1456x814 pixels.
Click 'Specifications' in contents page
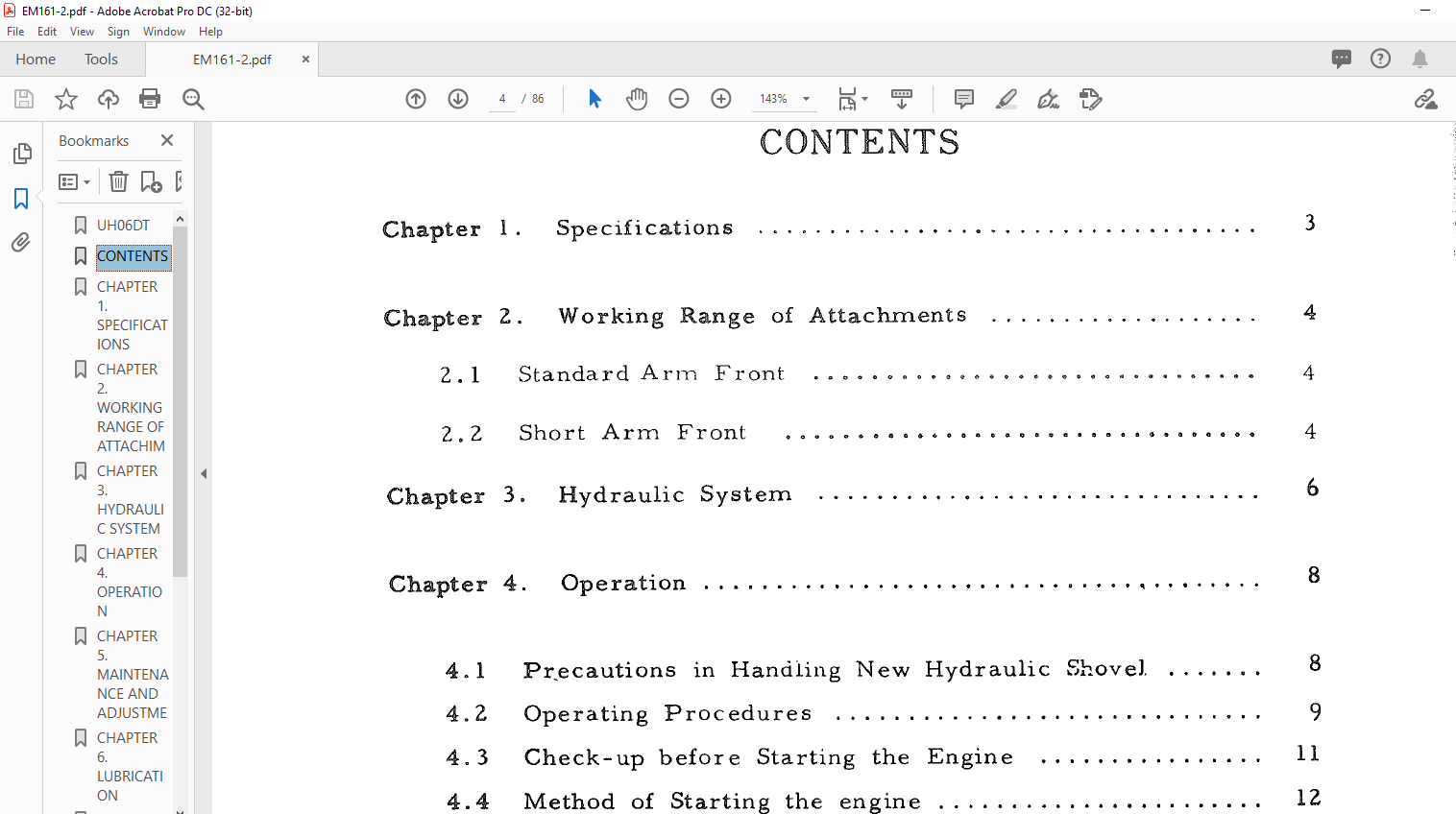[644, 228]
